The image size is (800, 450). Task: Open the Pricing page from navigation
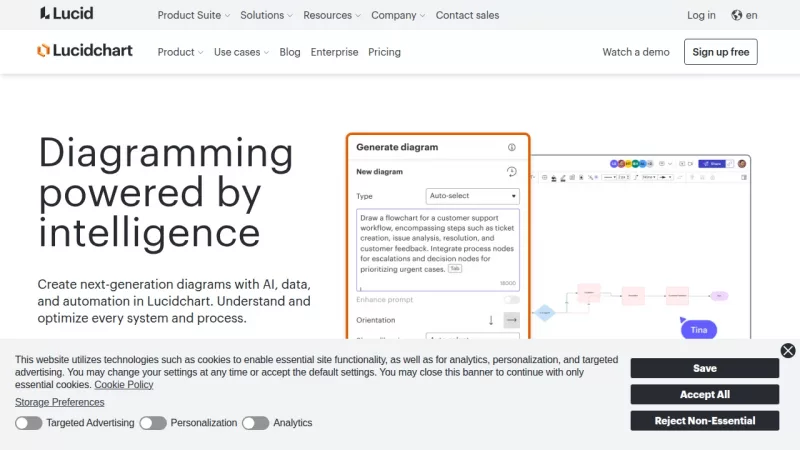pyautogui.click(x=384, y=52)
